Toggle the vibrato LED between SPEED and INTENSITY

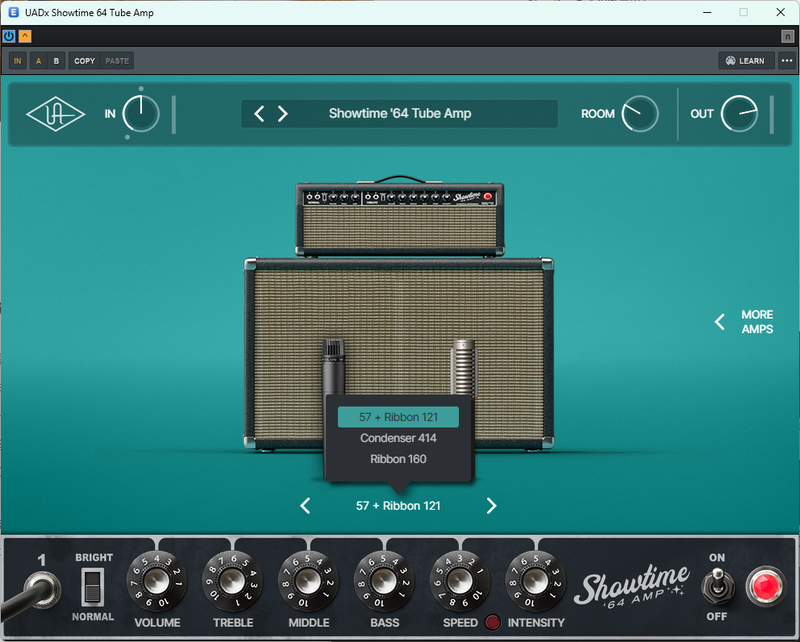[x=492, y=622]
